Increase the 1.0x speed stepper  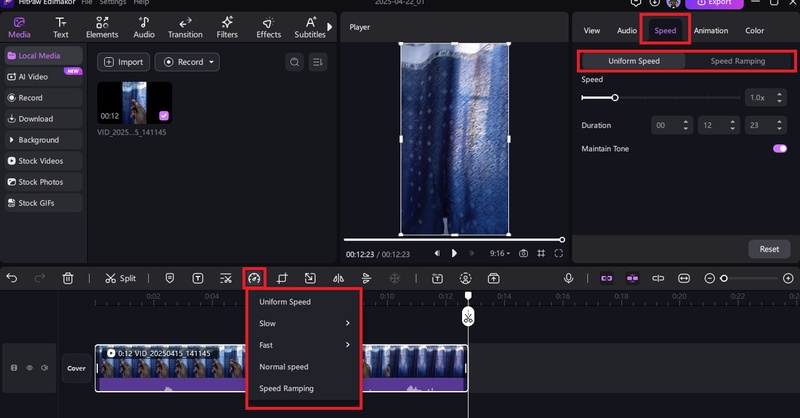pyautogui.click(x=779, y=94)
